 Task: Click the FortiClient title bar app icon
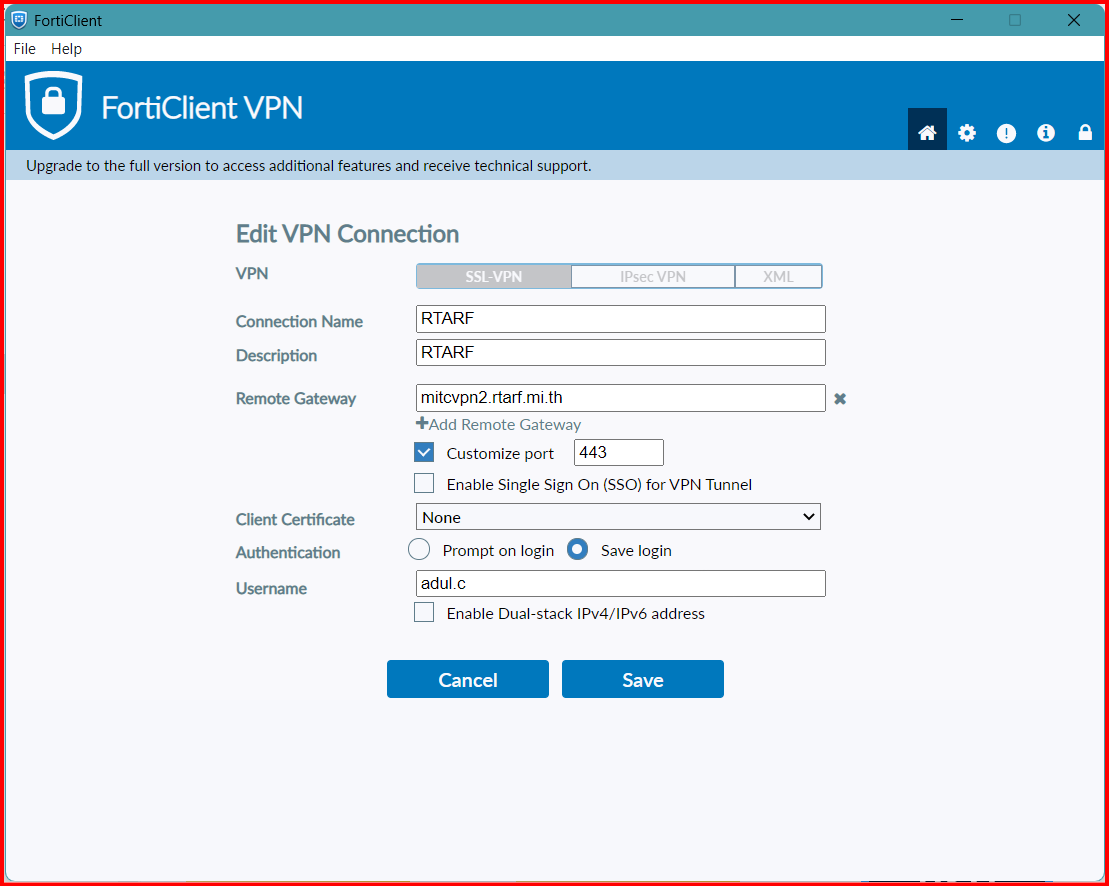point(20,21)
